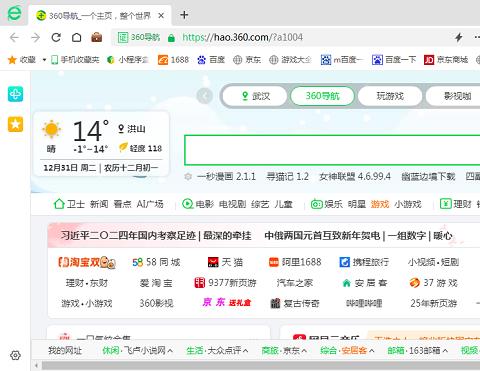Open the 电视剧 category
This screenshot has width=480, height=371.
click(232, 204)
